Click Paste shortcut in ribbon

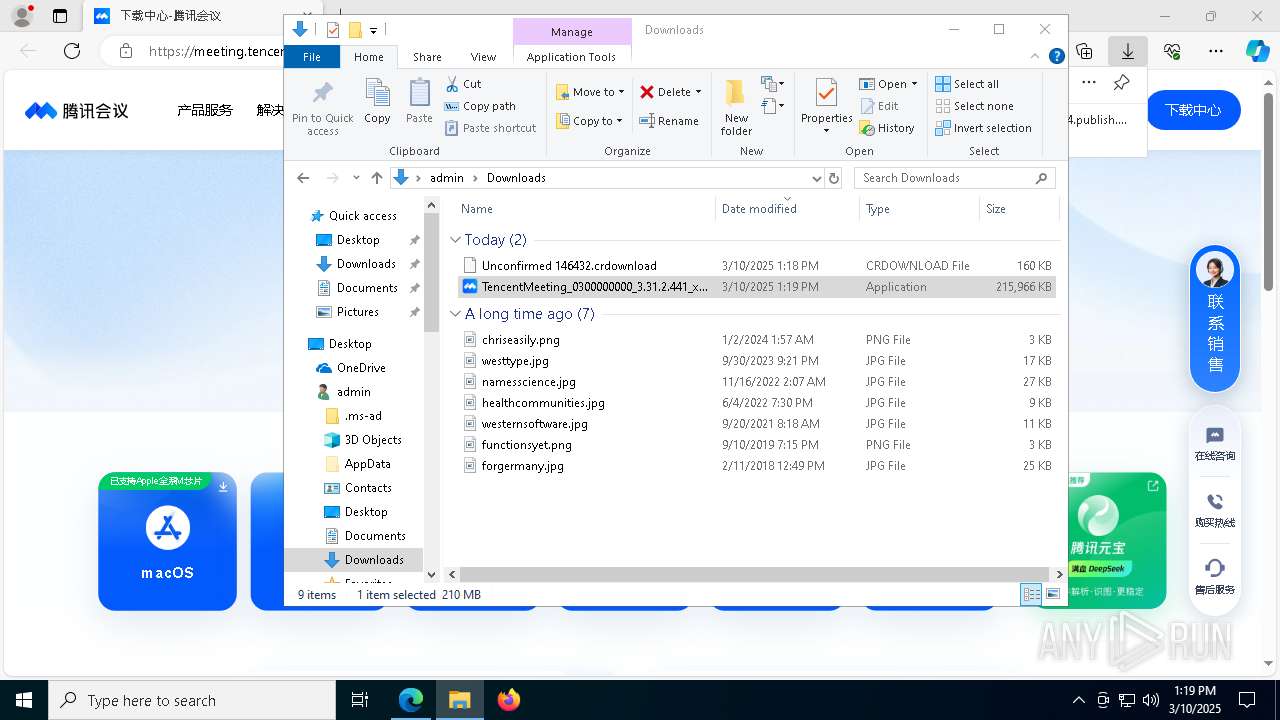(x=490, y=128)
